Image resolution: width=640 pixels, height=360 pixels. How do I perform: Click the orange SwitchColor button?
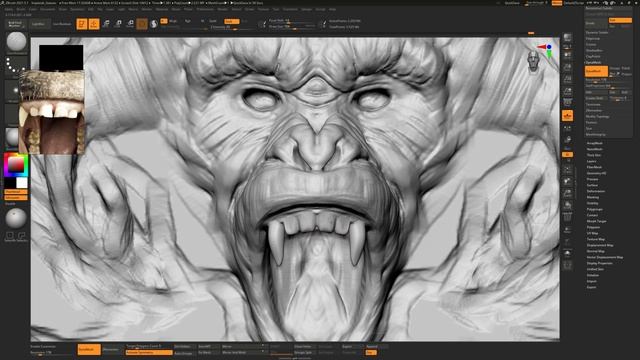[16, 192]
